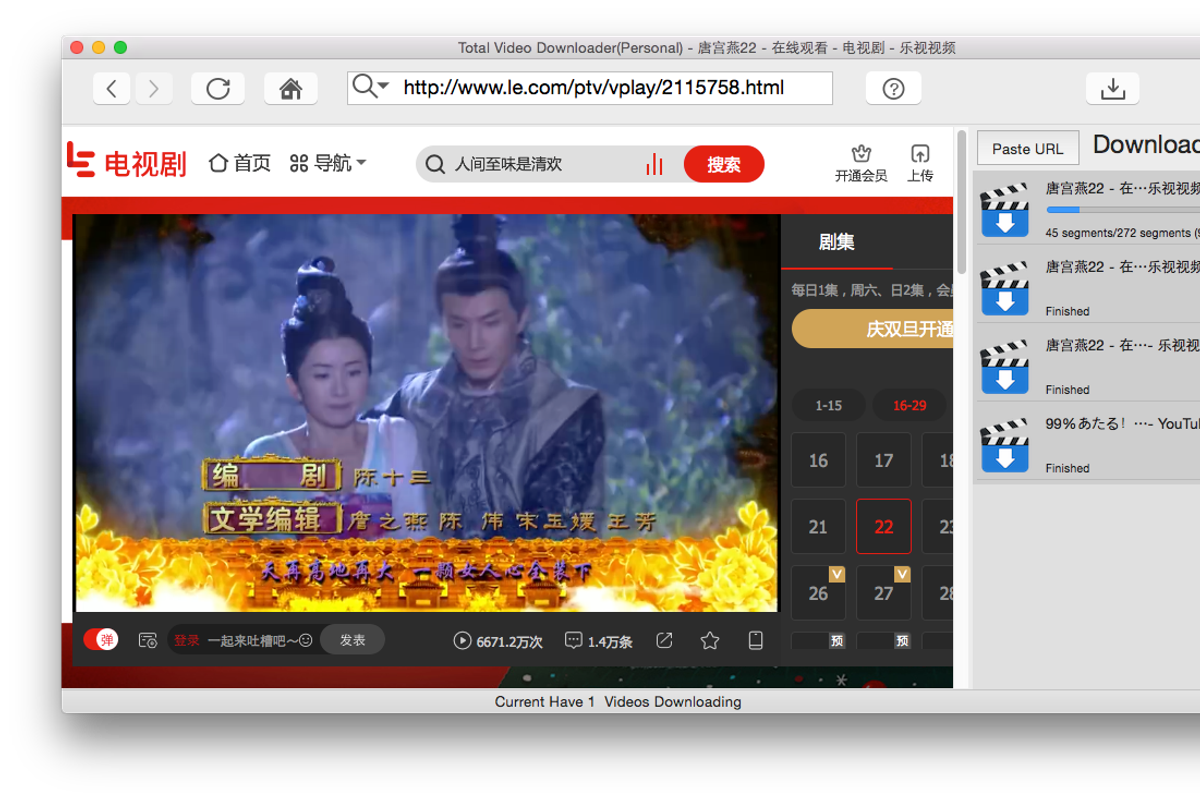
Task: View the 6671.2万次 play count
Action: [x=498, y=641]
